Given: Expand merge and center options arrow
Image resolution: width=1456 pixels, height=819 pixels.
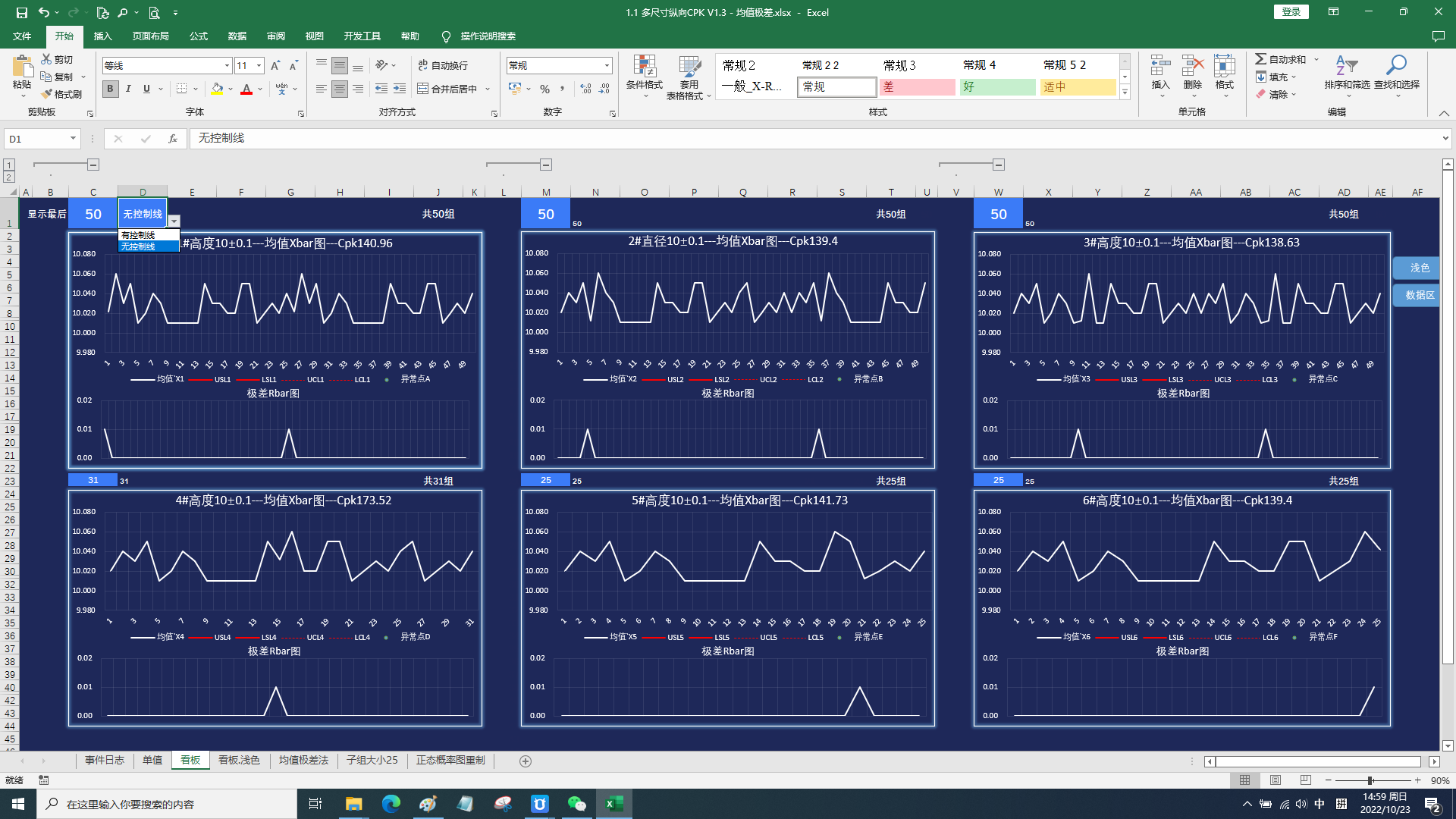Looking at the screenshot, I should [488, 89].
